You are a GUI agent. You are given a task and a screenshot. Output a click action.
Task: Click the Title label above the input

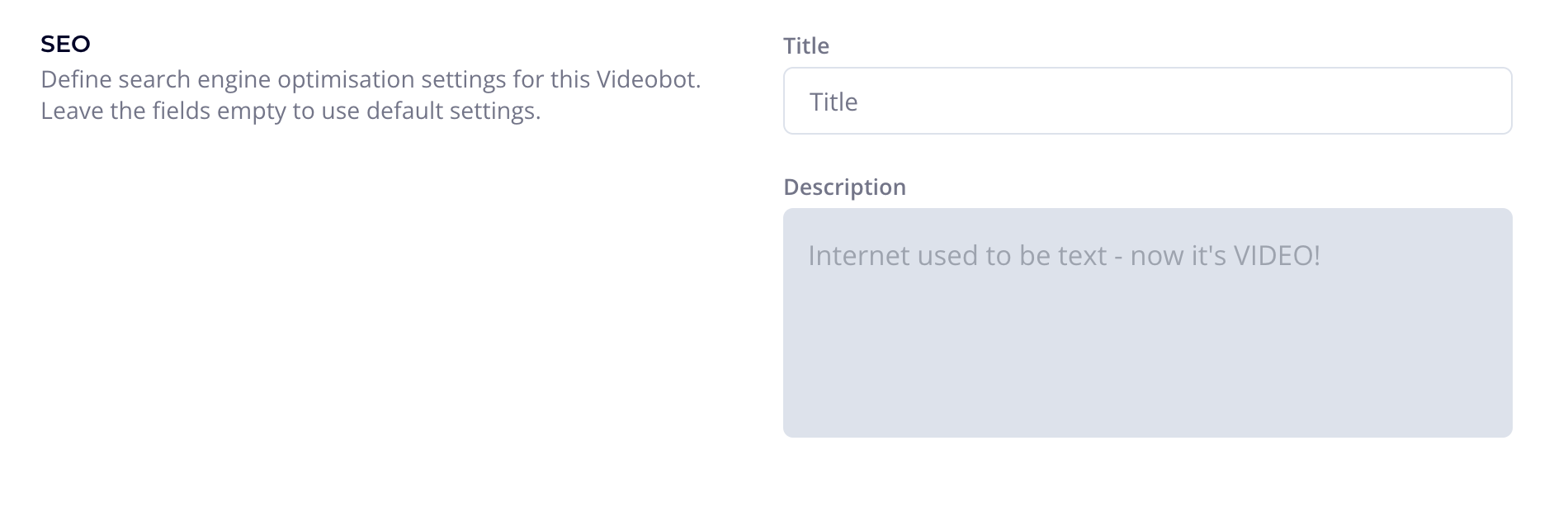tap(805, 46)
